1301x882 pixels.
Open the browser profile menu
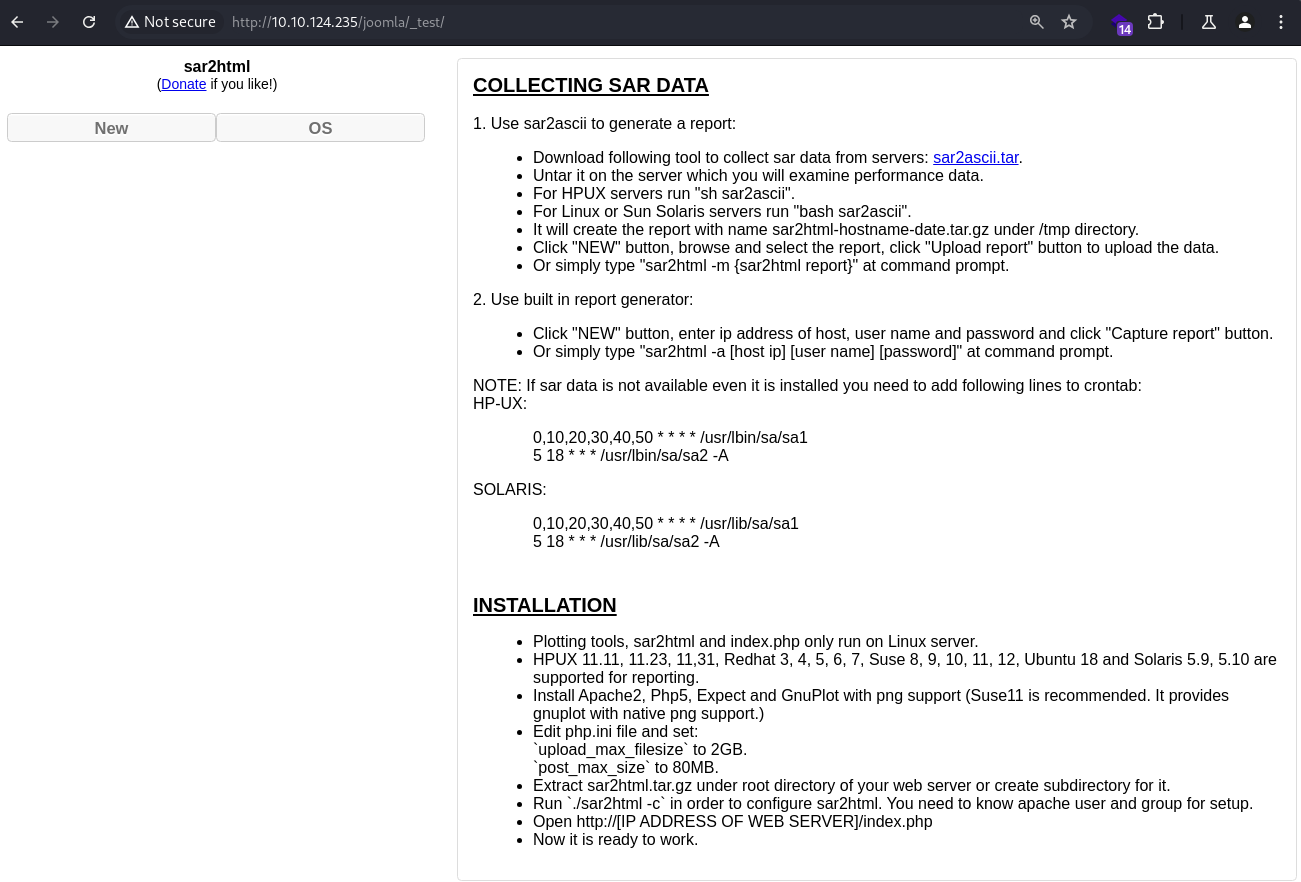pyautogui.click(x=1245, y=22)
